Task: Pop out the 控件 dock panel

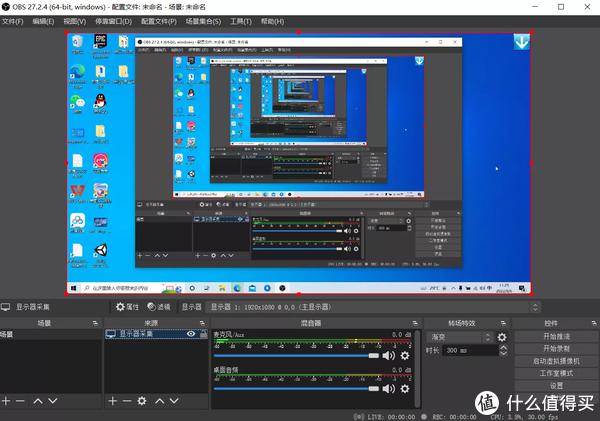Action: [x=594, y=323]
